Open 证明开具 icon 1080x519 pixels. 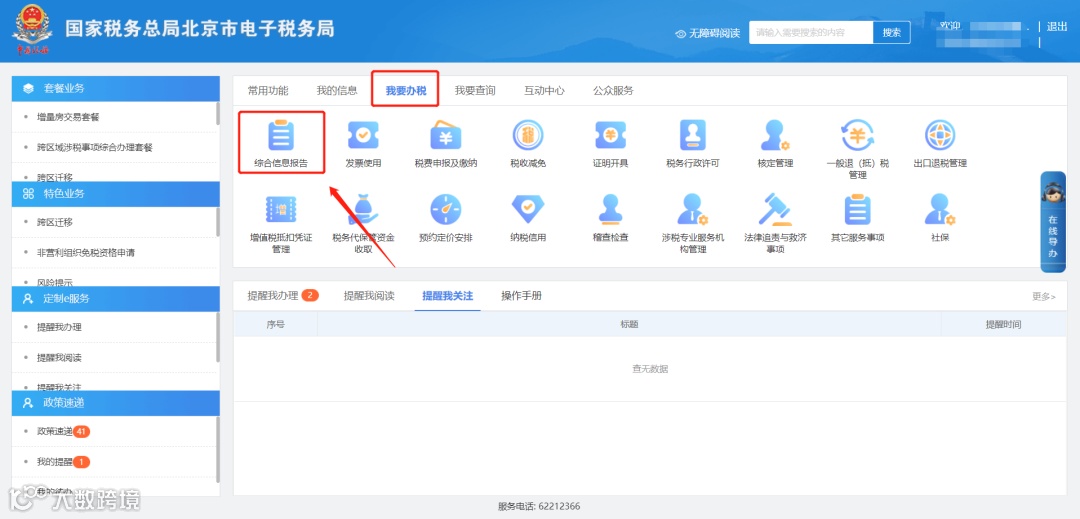click(x=610, y=135)
